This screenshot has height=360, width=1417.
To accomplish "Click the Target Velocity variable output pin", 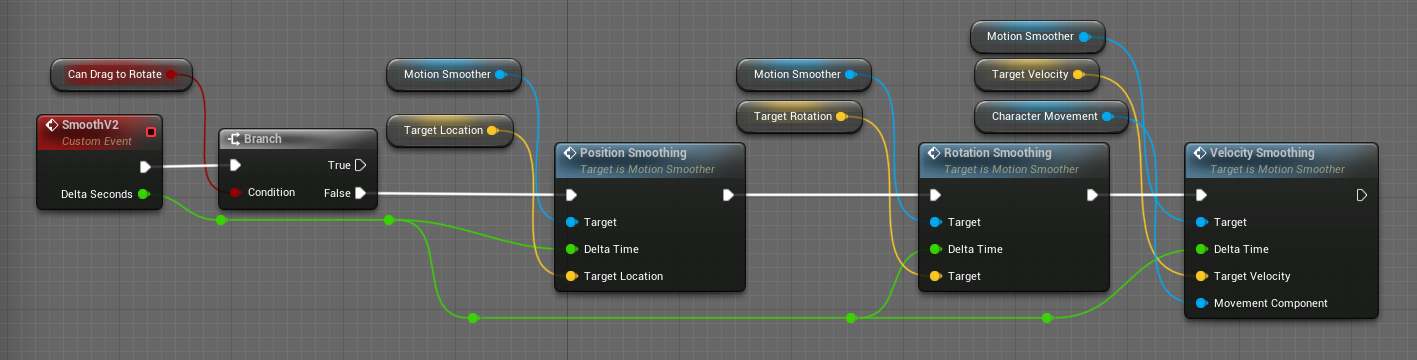I will coord(1077,74).
